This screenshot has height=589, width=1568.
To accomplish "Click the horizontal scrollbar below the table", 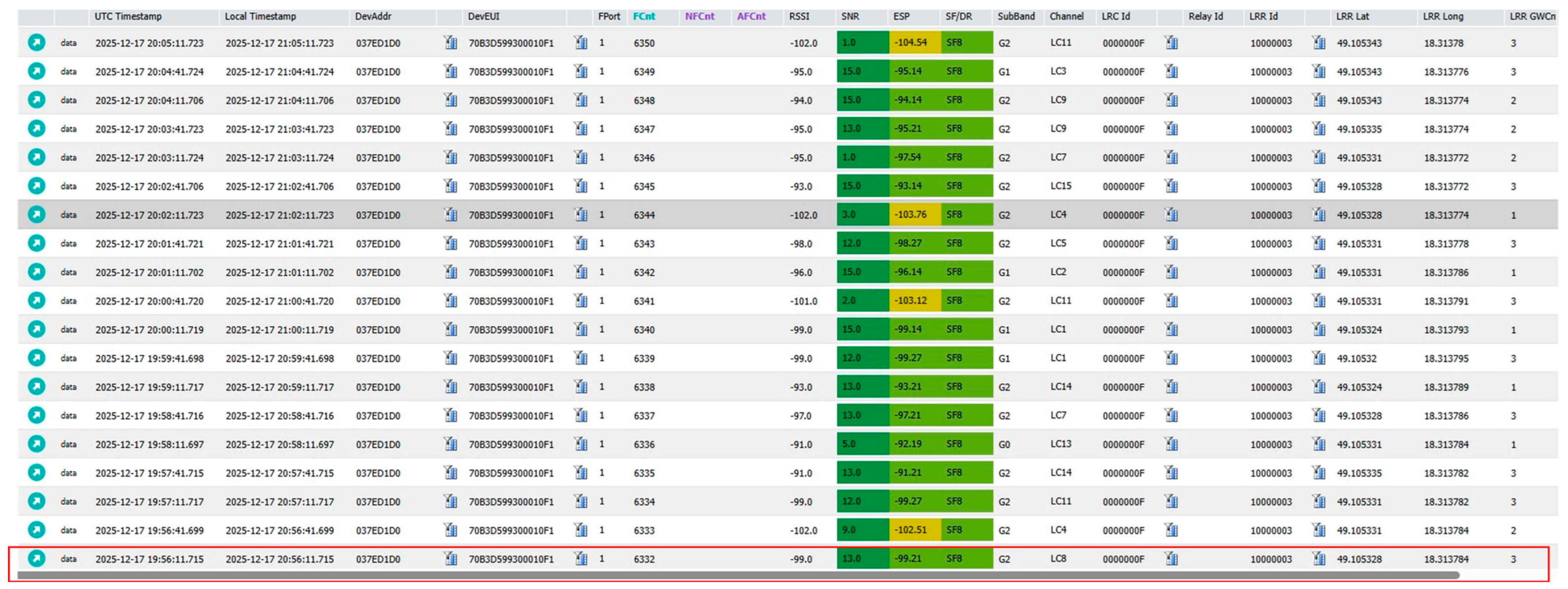I will pyautogui.click(x=738, y=575).
